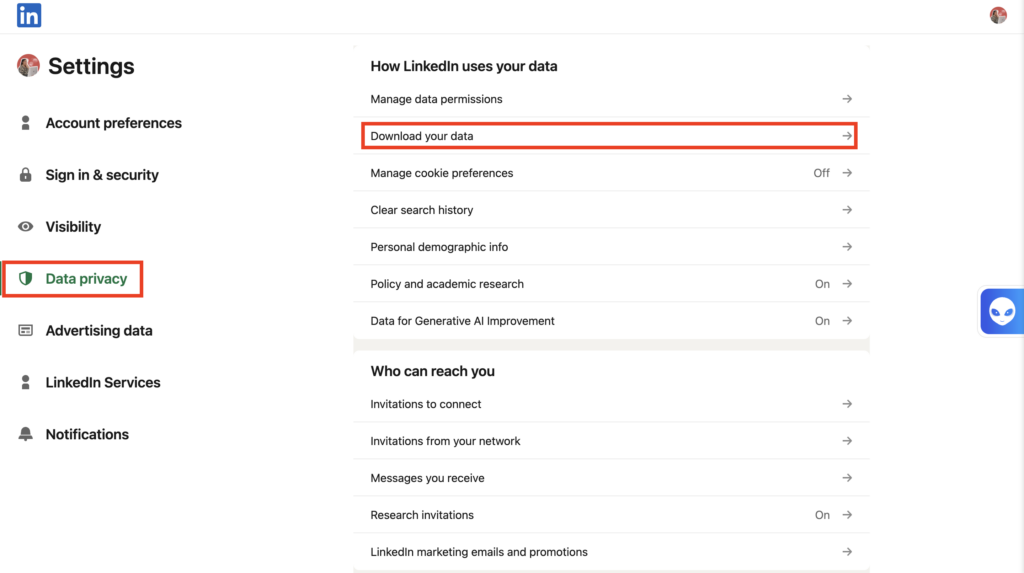Open Manage data permissions
This screenshot has width=1024, height=573.
click(x=611, y=99)
